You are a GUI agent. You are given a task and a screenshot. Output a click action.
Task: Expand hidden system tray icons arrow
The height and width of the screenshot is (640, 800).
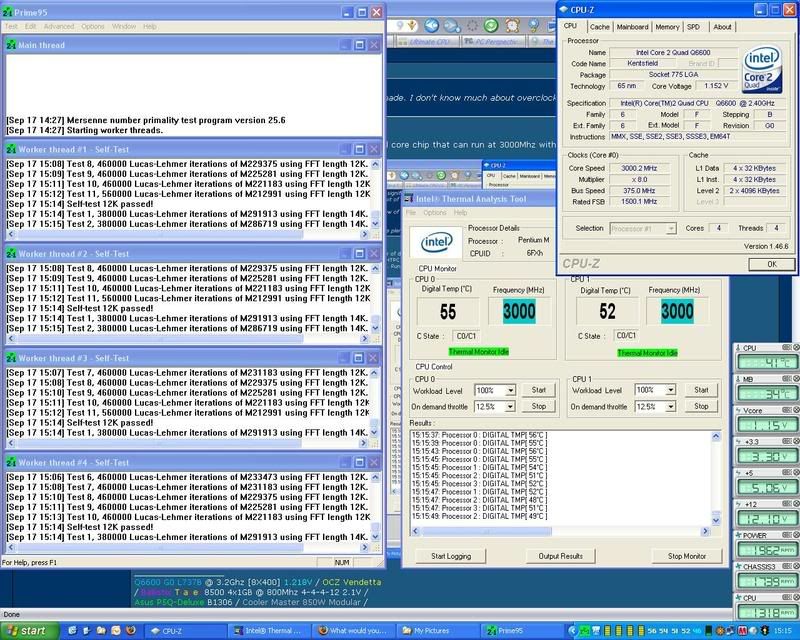pos(572,631)
